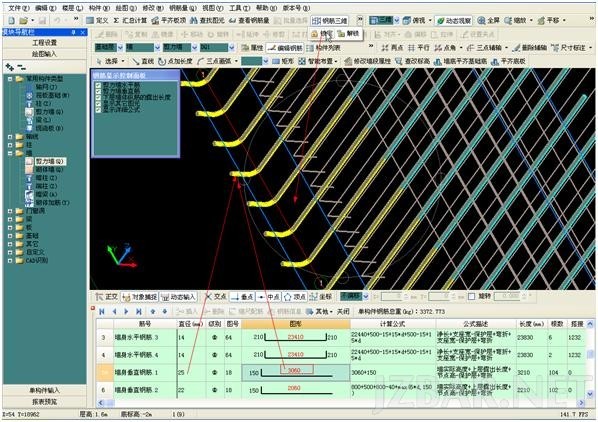
Task: Enable the 旋转 rotate checkbox
Action: click(x=472, y=296)
